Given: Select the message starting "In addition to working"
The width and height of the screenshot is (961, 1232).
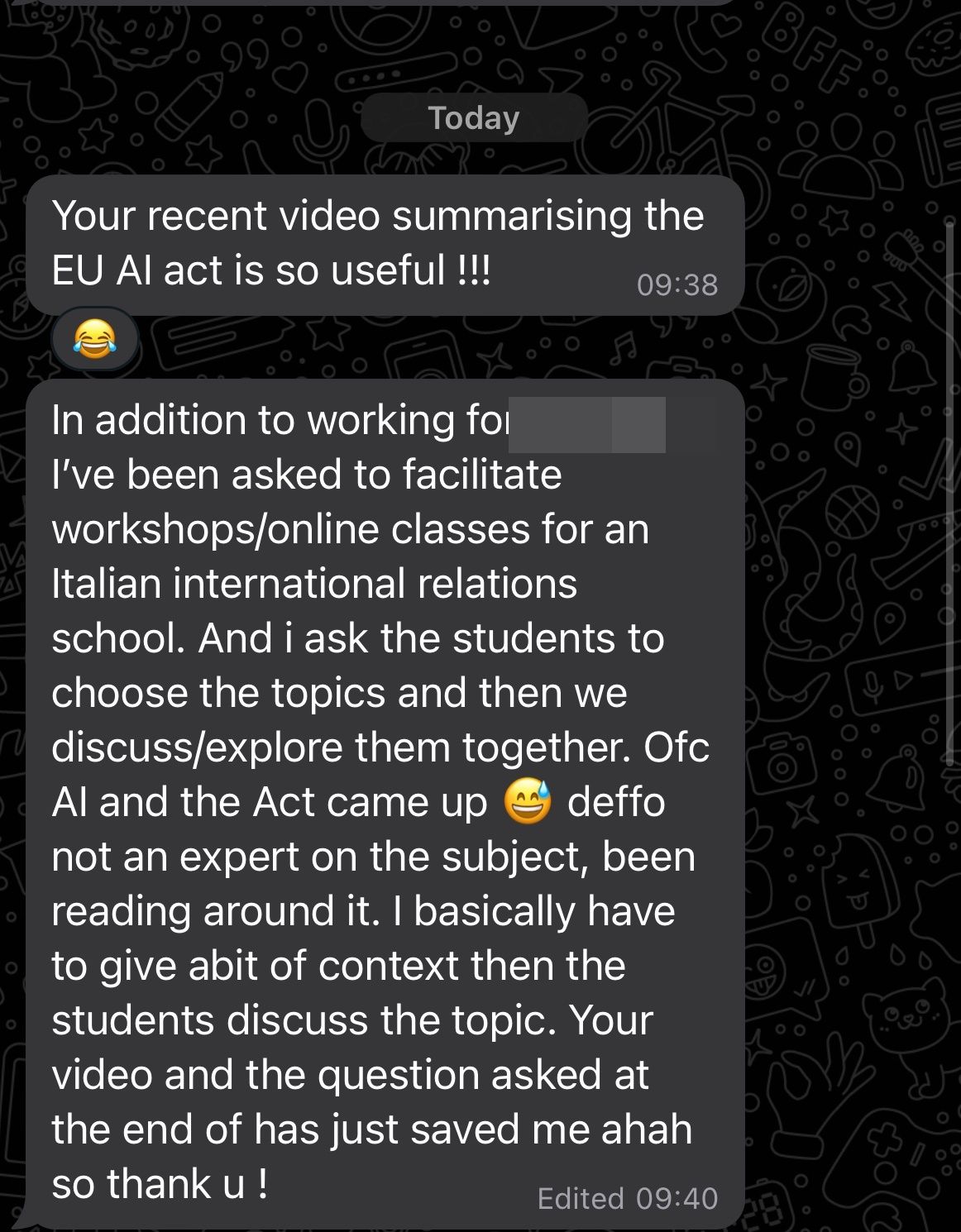Looking at the screenshot, I should 385,804.
